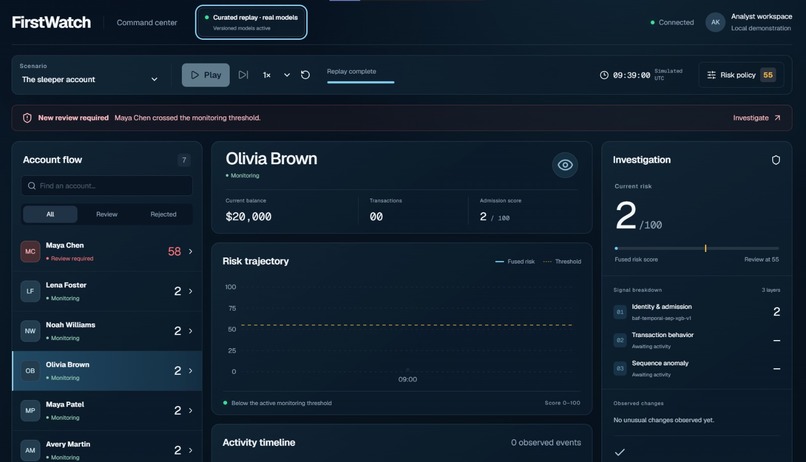This screenshot has height=462, width=806.
Task: Click the arrow icon beside Investigate
Action: coord(777,118)
